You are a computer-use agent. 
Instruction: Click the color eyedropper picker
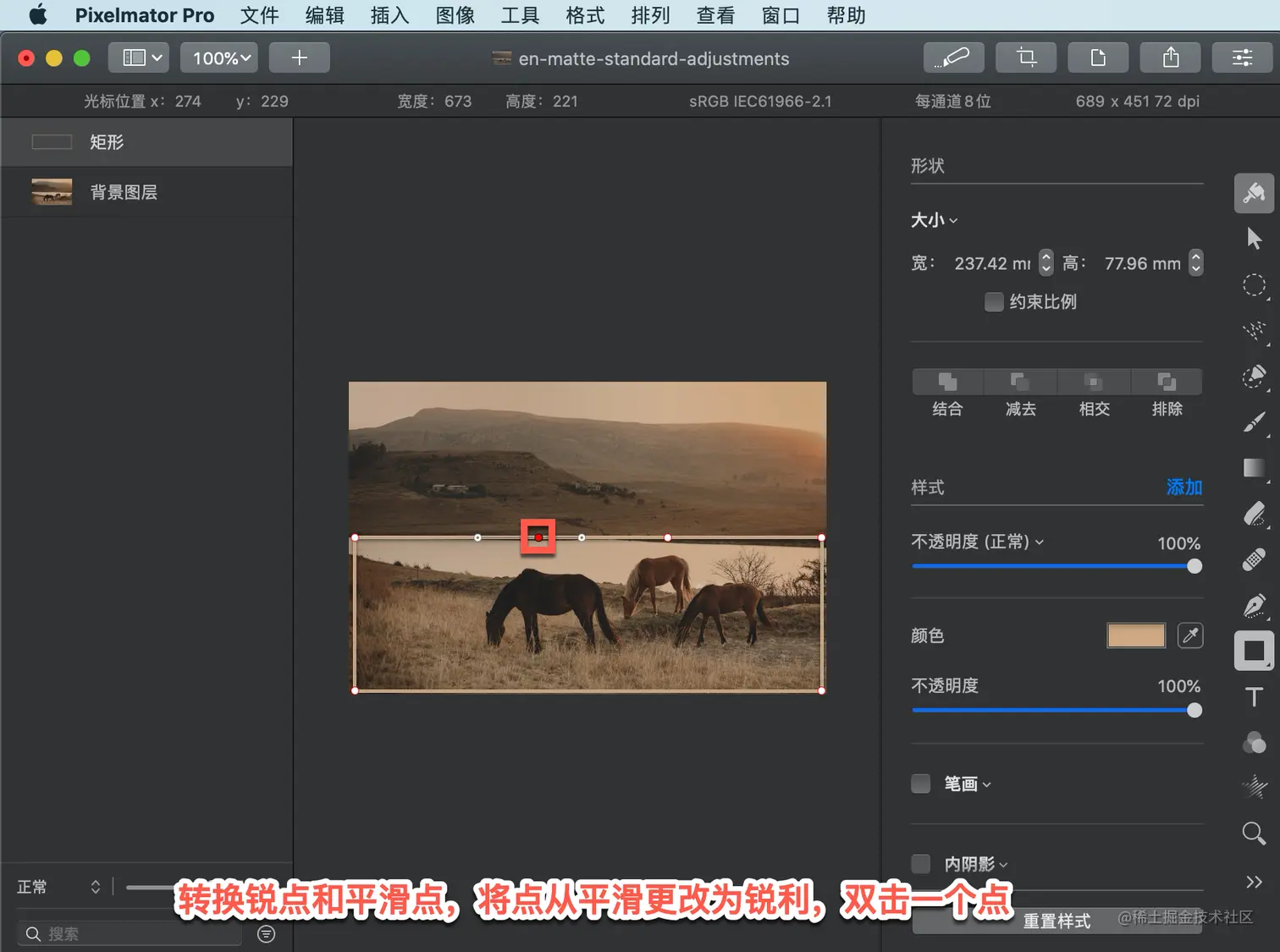point(1190,635)
